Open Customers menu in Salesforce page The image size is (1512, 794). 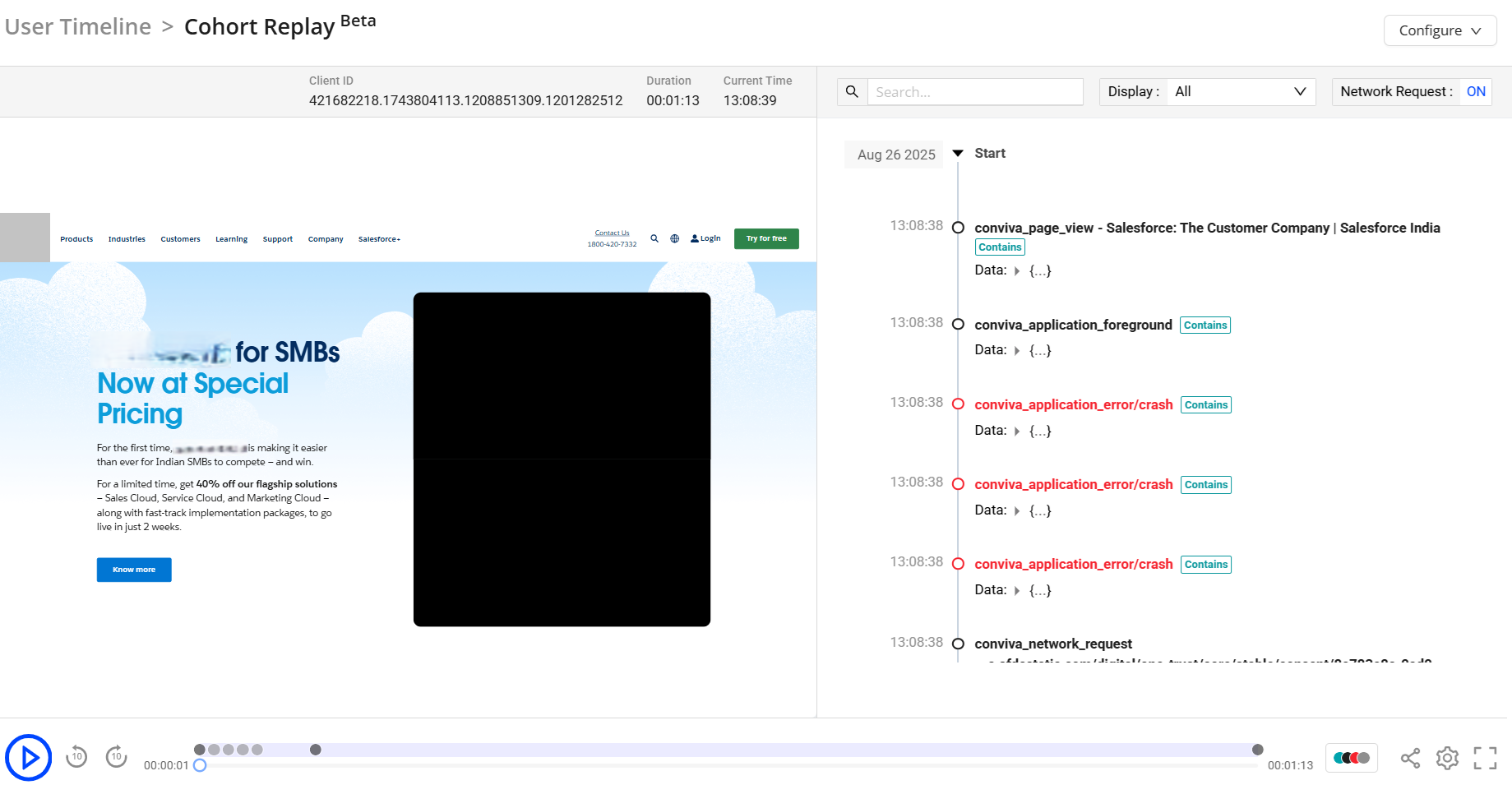[x=180, y=239]
